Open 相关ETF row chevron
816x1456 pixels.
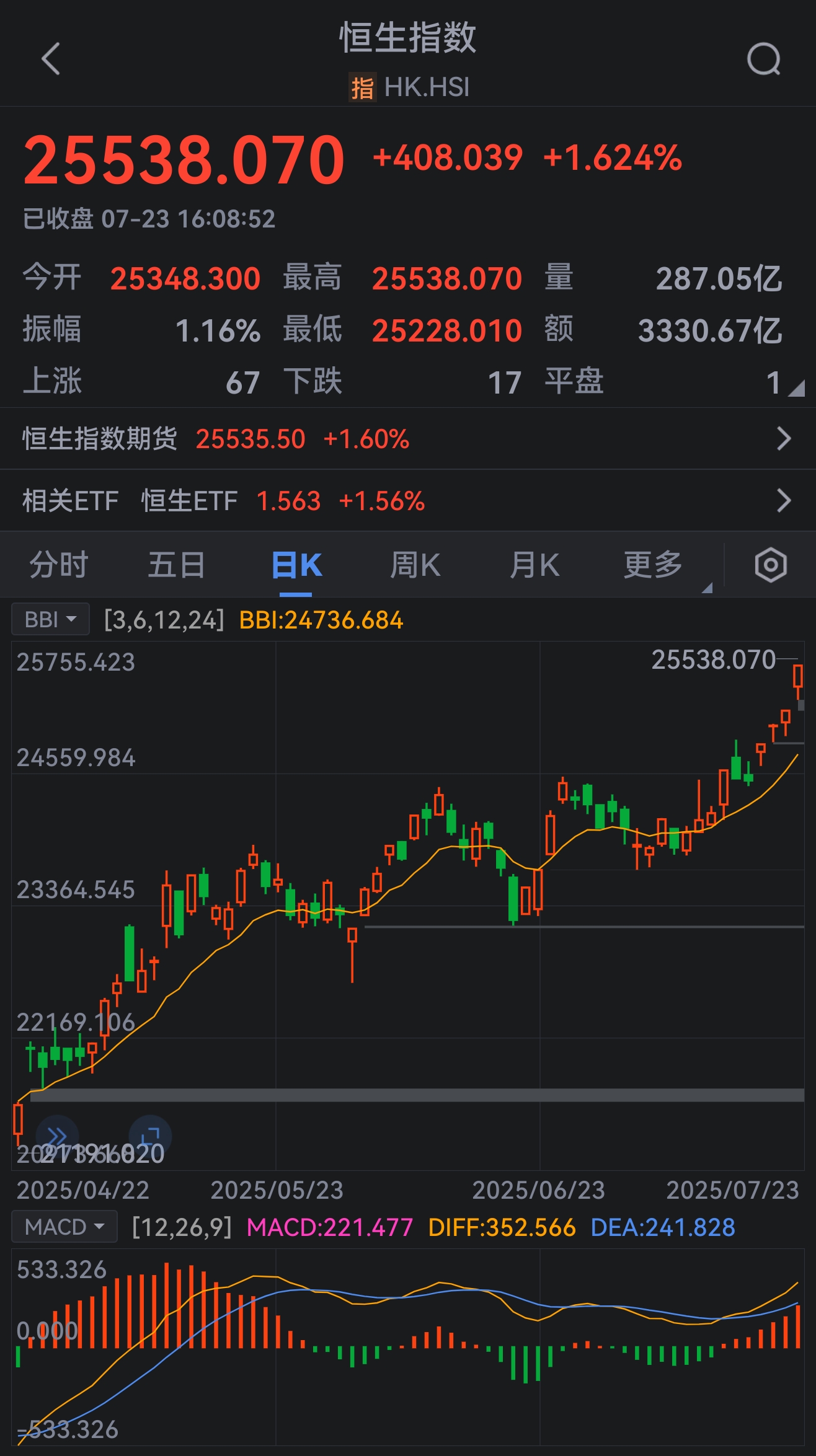pyautogui.click(x=784, y=500)
